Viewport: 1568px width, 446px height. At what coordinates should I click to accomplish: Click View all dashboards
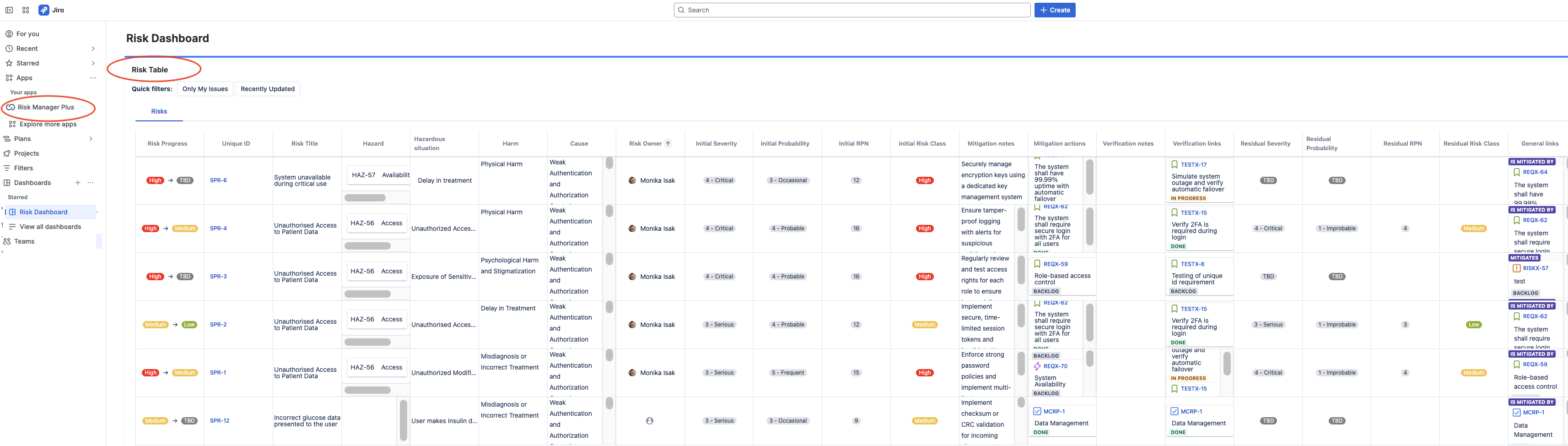coord(50,227)
